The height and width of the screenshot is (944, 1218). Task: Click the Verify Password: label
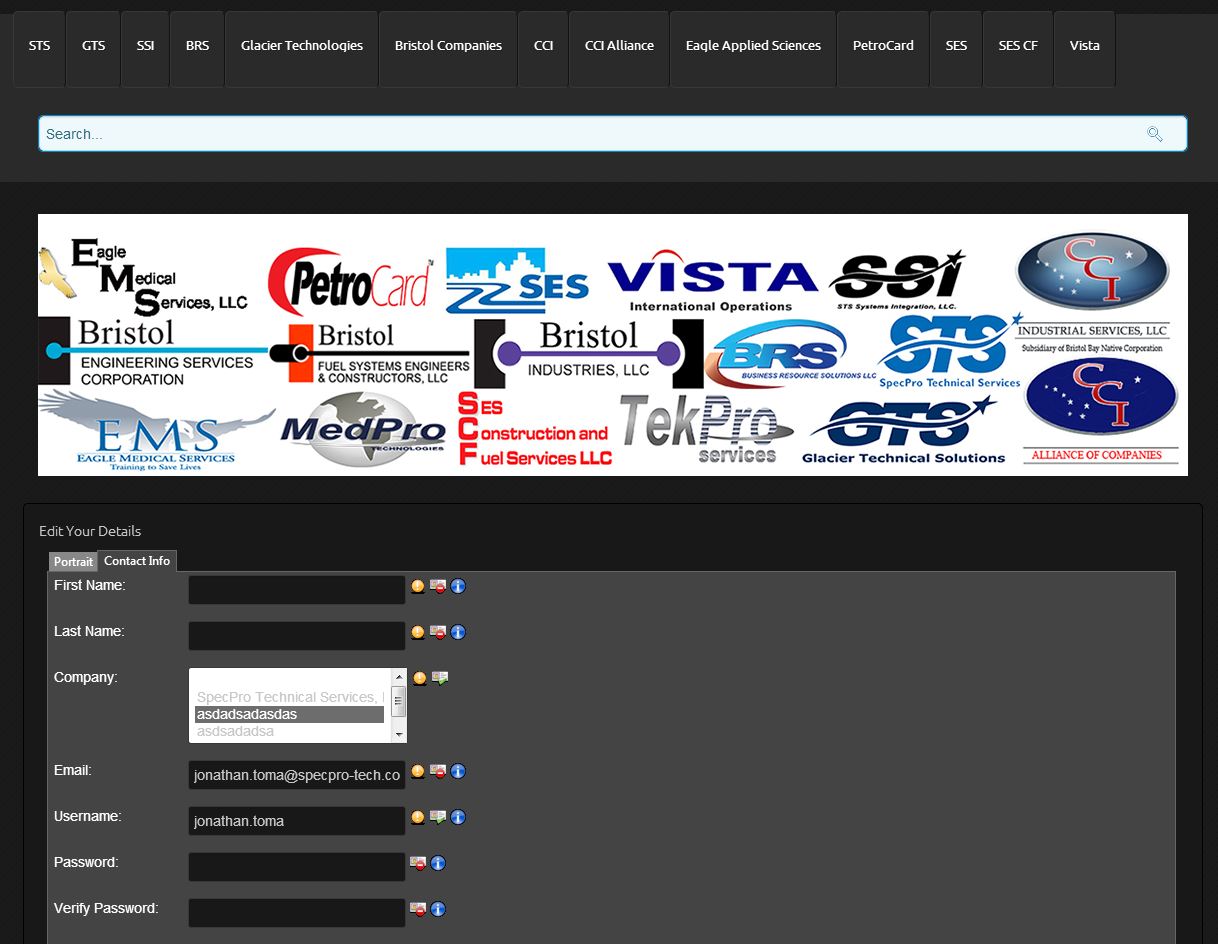[x=106, y=908]
